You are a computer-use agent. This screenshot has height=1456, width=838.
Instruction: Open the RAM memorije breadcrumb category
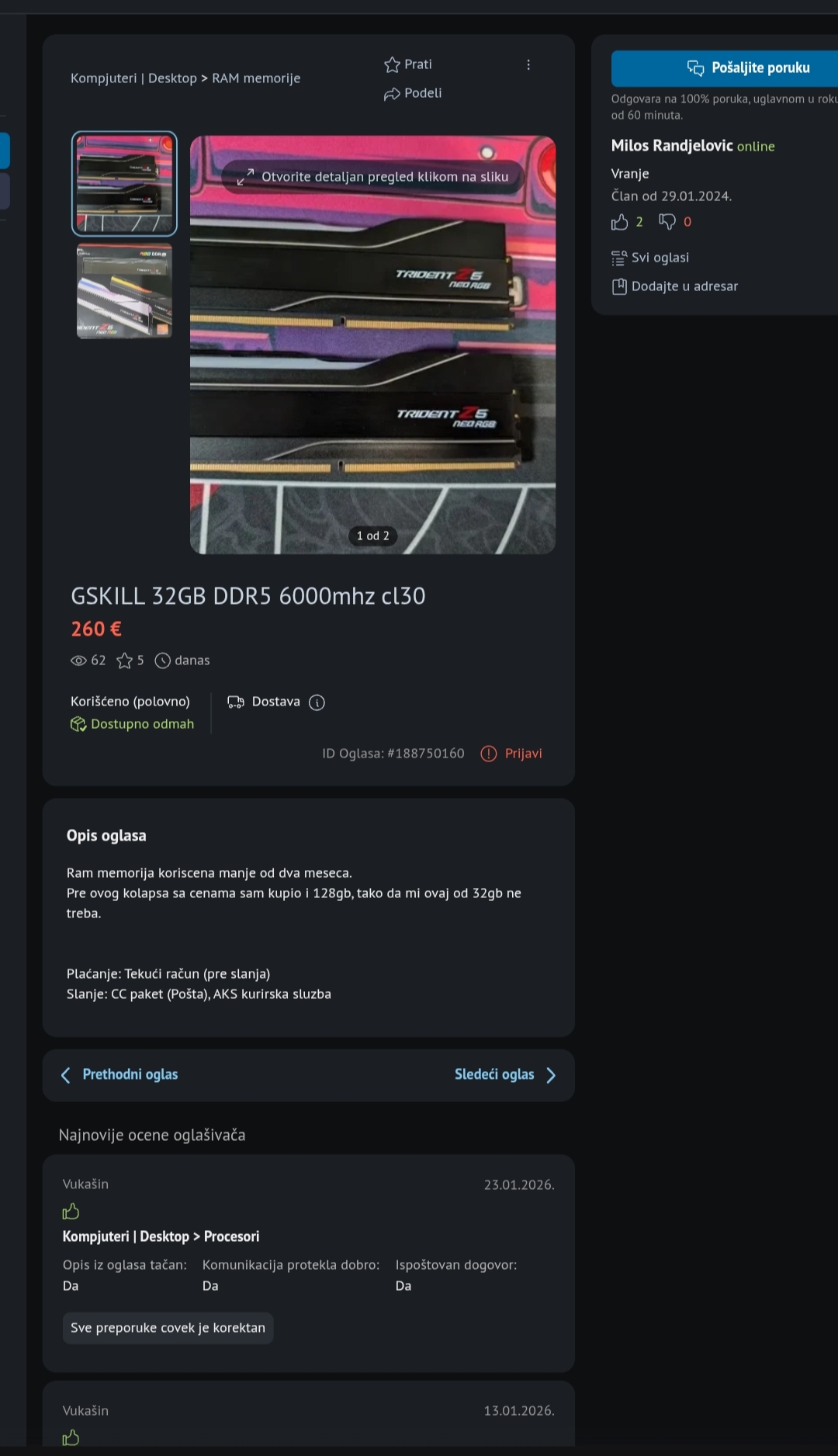pyautogui.click(x=256, y=78)
